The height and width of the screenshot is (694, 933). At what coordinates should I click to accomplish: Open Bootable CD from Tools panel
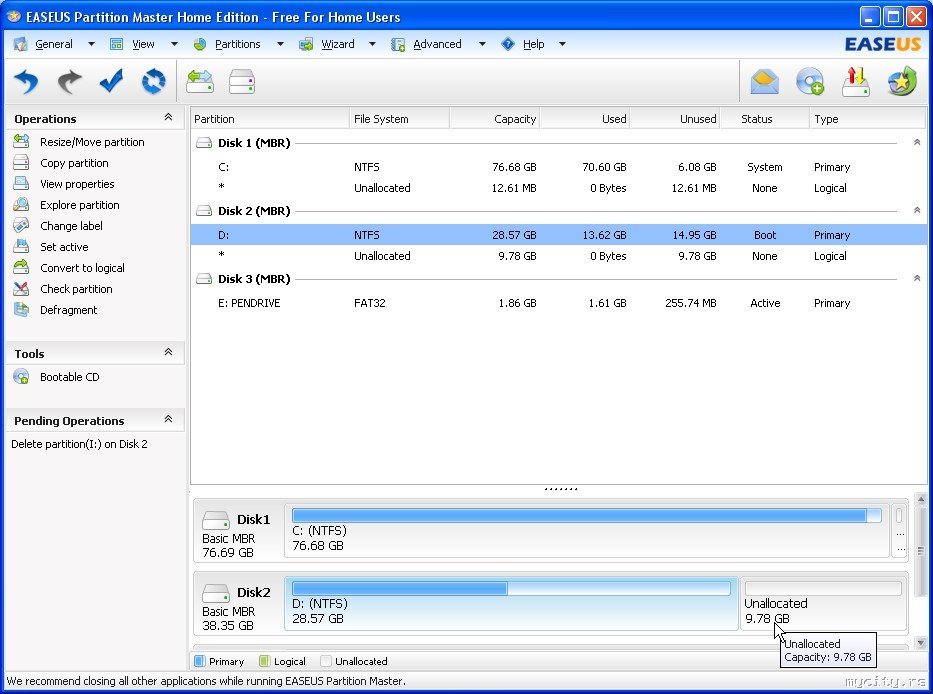(x=69, y=377)
